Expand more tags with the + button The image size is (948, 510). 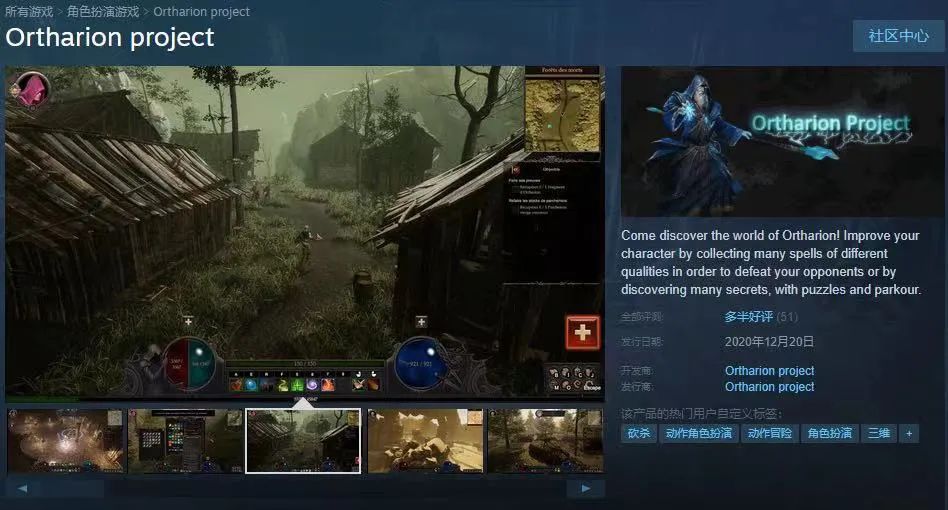908,433
